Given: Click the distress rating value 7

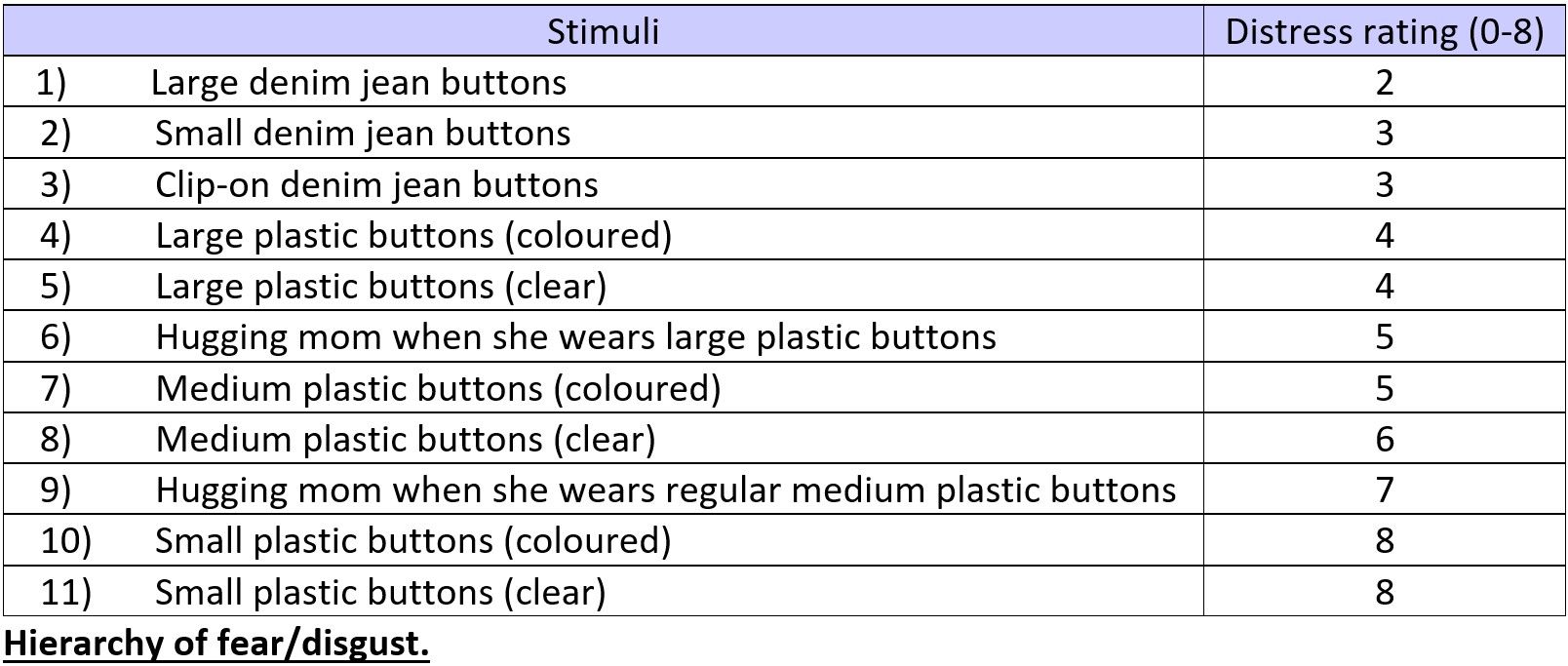Looking at the screenshot, I should pos(1384,490).
